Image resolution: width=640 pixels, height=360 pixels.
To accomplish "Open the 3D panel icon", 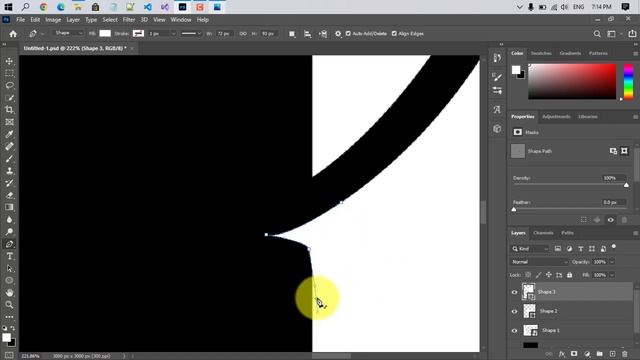I will 497,129.
